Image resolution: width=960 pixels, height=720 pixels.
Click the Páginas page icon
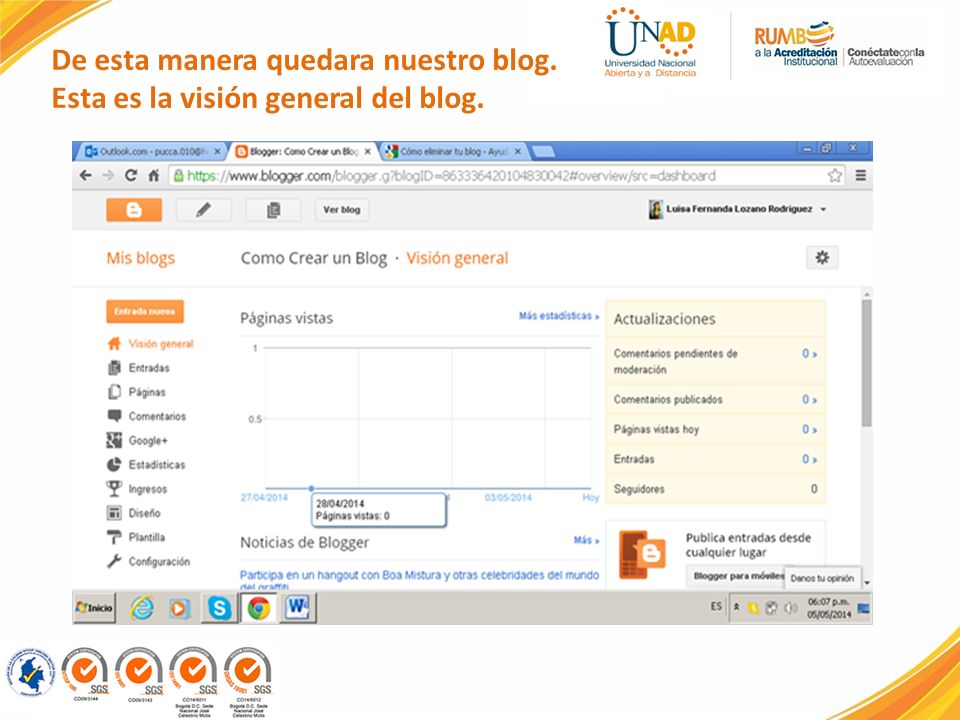coord(114,392)
